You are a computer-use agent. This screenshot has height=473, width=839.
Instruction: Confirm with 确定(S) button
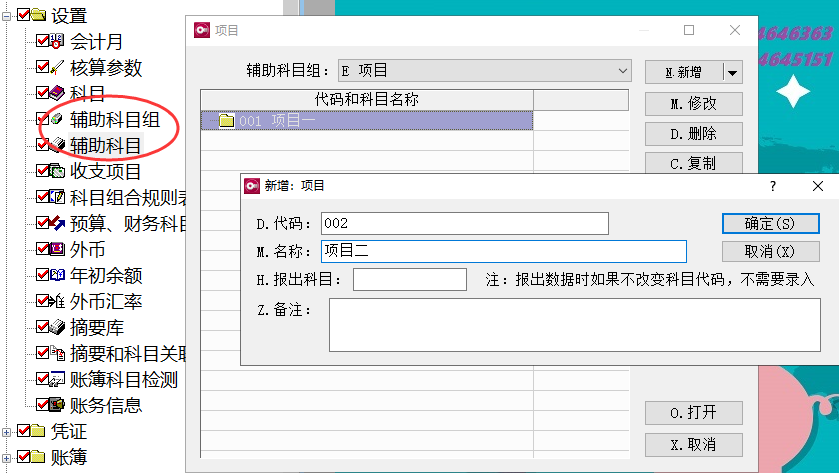pyautogui.click(x=771, y=223)
